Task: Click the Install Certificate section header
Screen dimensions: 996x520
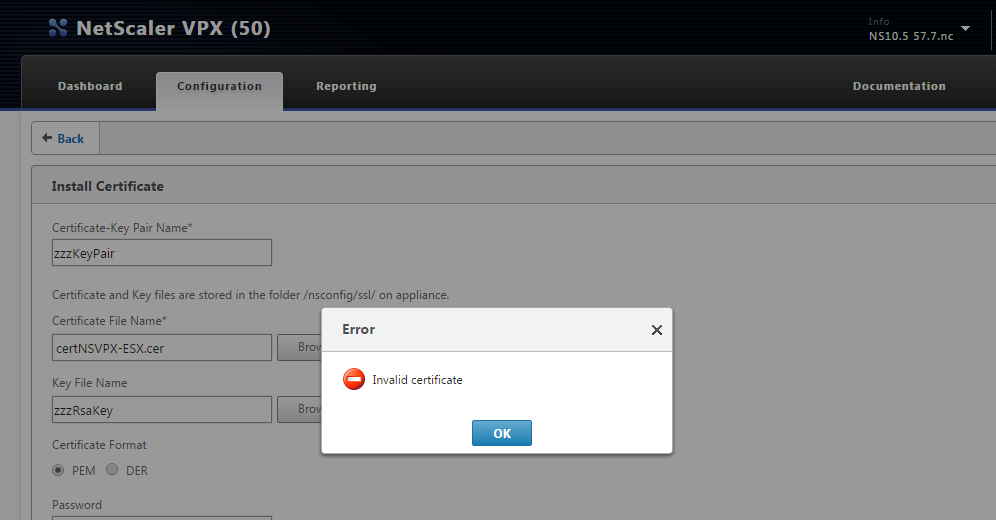Action: click(108, 186)
